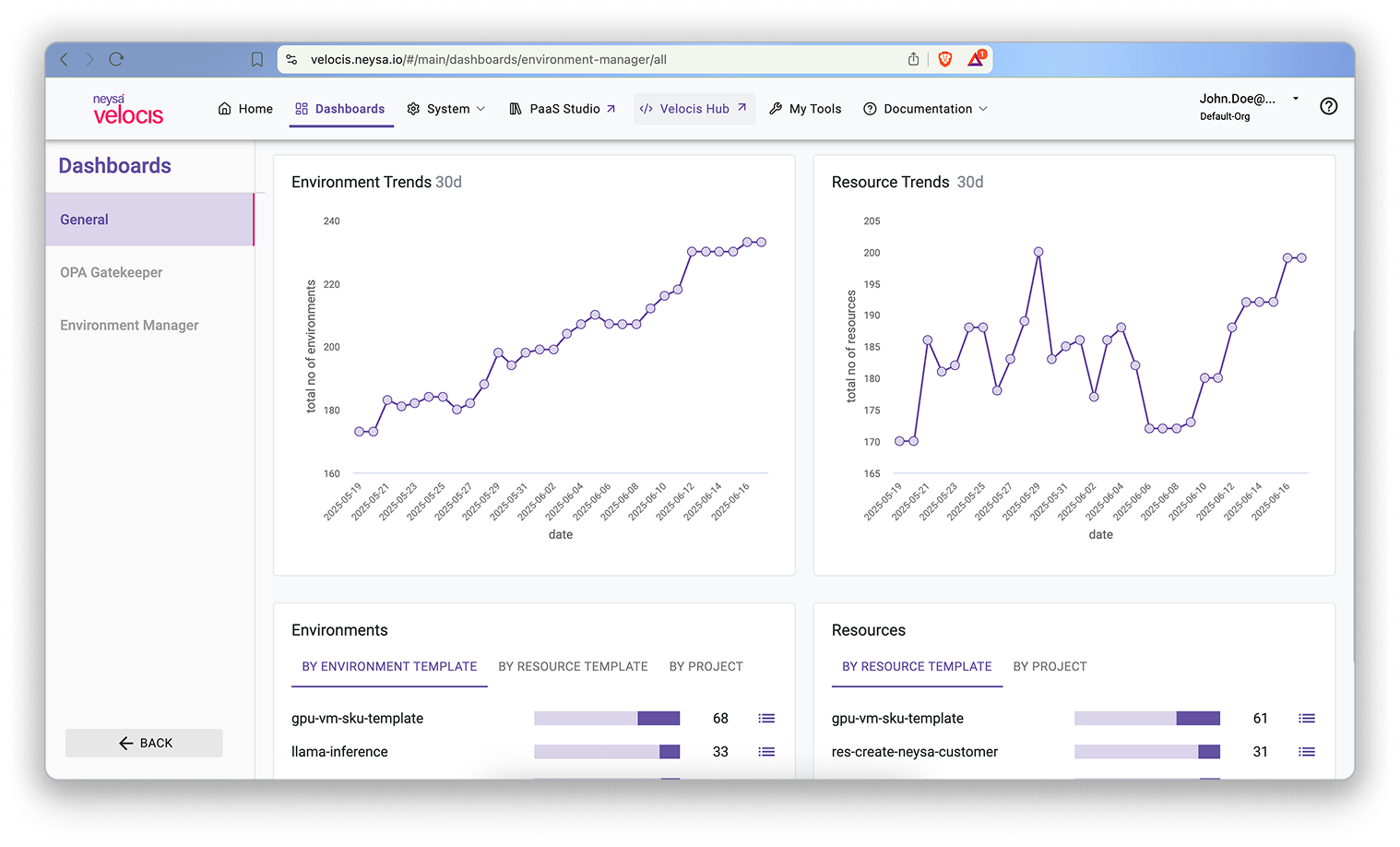This screenshot has width=1400, height=847.
Task: Click the browser address bar URL
Action: (x=489, y=59)
